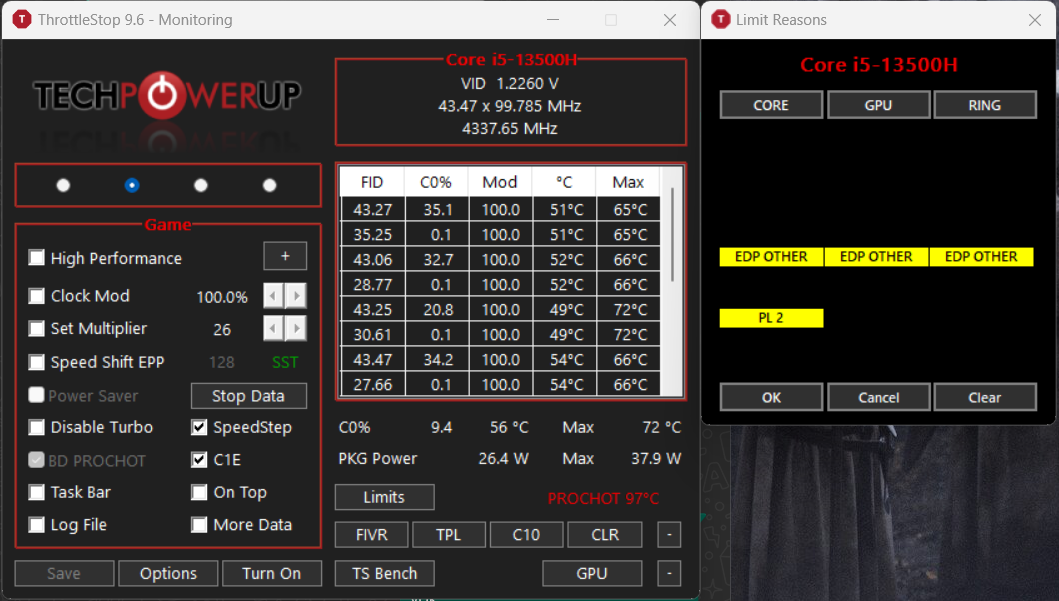This screenshot has height=601, width=1059.
Task: Increase Set Multiplier with right arrow
Action: [x=296, y=329]
